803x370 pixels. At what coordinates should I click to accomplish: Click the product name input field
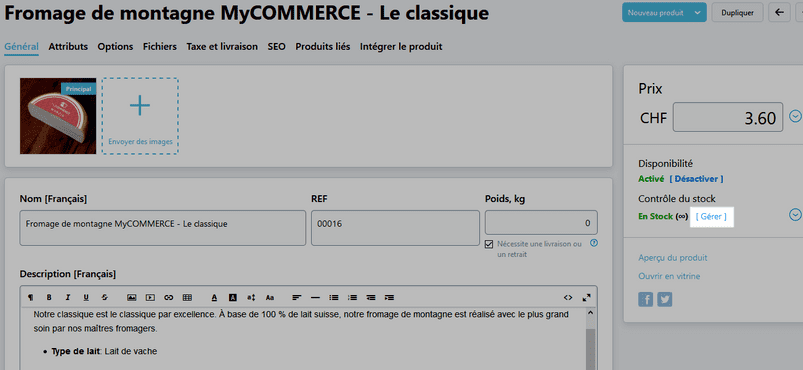pyautogui.click(x=163, y=228)
